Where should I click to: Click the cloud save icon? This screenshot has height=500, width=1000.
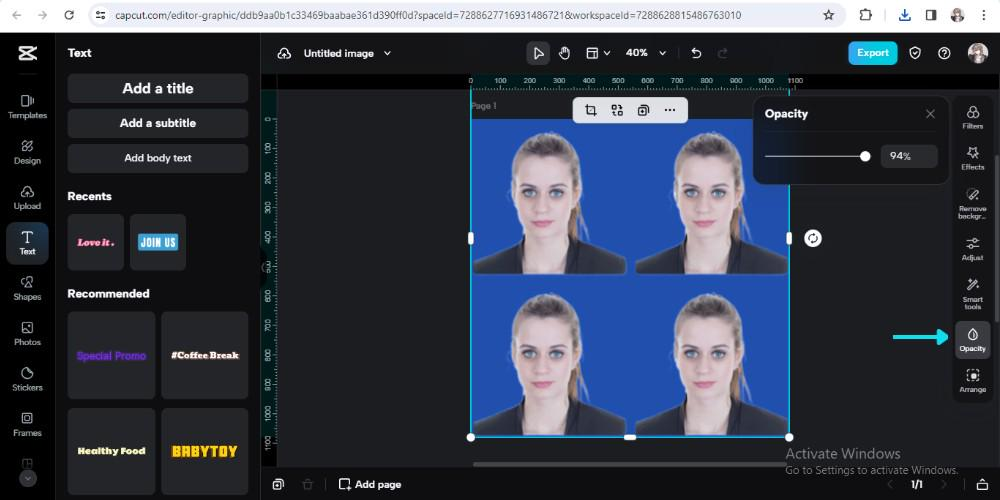(284, 54)
